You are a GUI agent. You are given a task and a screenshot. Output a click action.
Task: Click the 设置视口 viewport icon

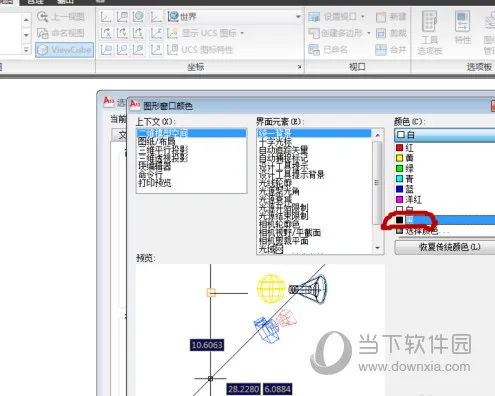(314, 17)
